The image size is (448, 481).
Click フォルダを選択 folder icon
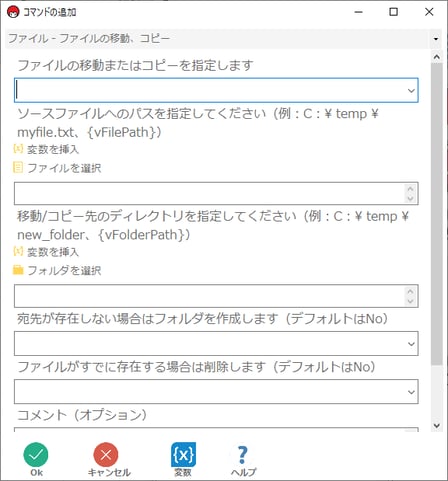(x=18, y=270)
